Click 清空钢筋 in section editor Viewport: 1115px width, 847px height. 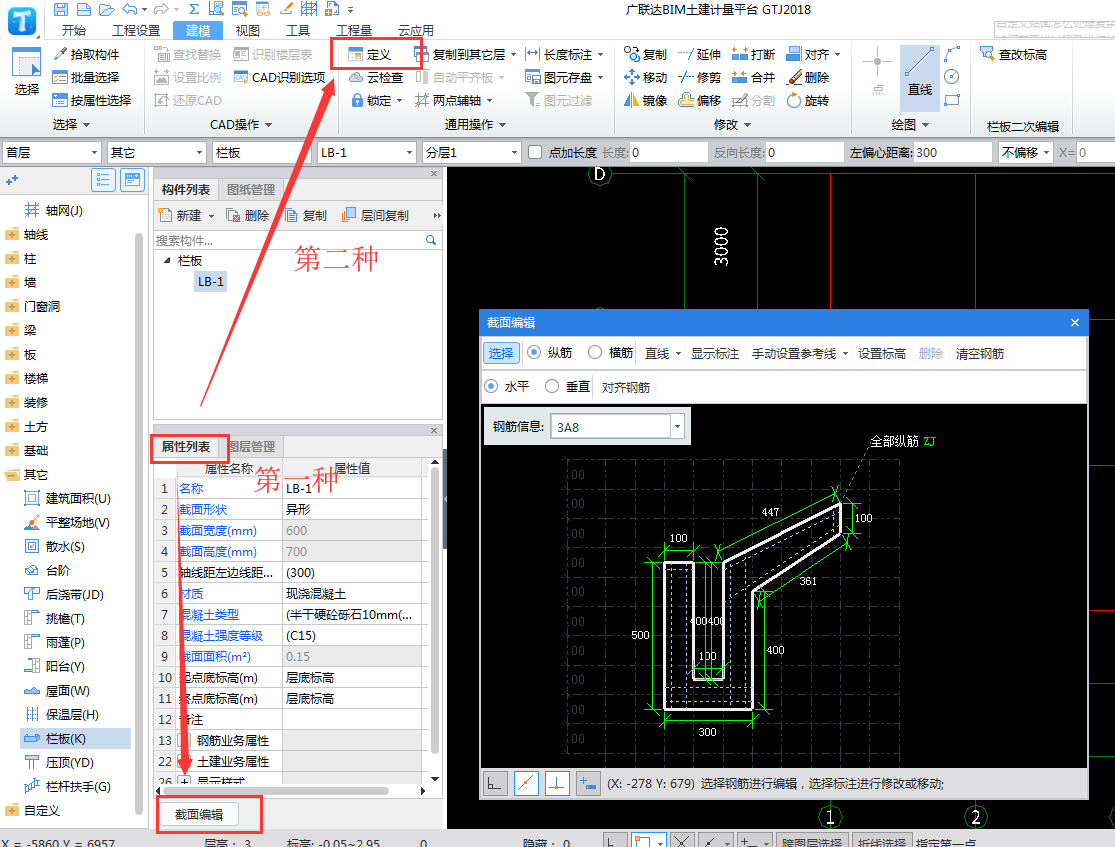[979, 353]
